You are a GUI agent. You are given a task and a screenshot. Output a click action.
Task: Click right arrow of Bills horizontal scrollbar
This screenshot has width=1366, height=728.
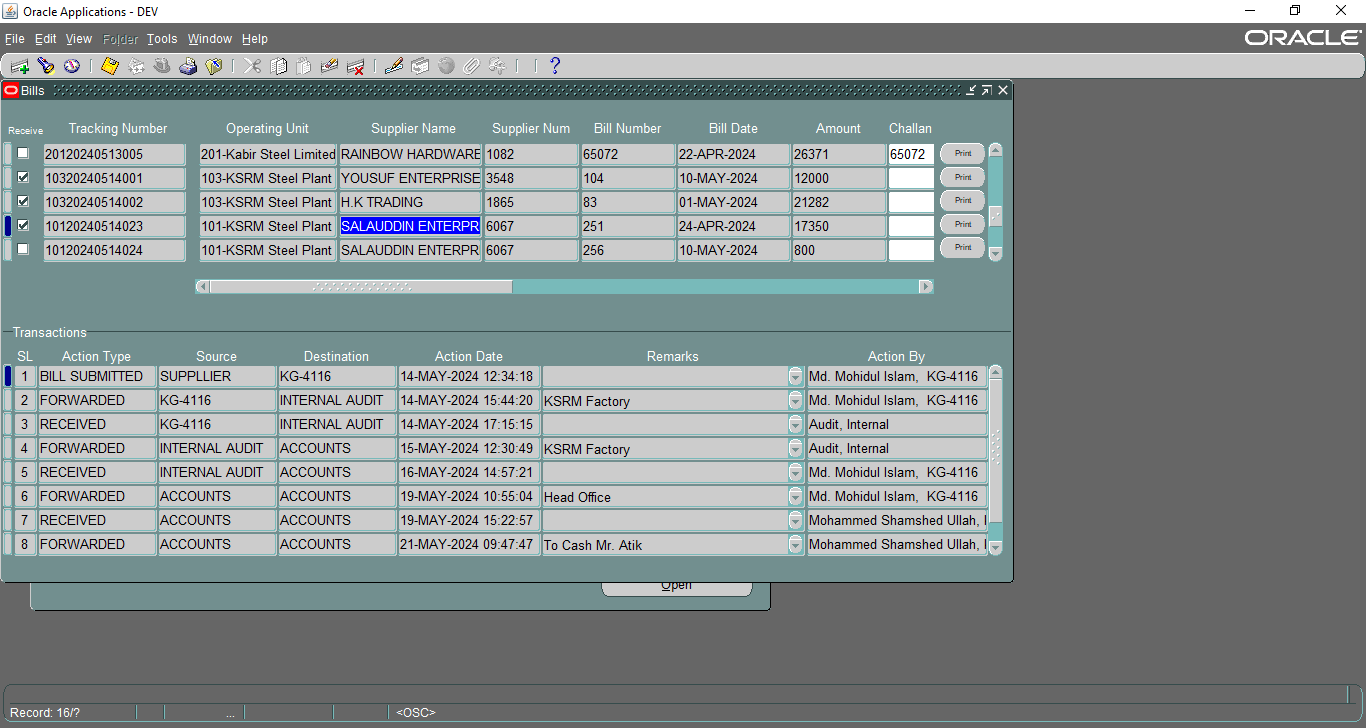pos(926,287)
